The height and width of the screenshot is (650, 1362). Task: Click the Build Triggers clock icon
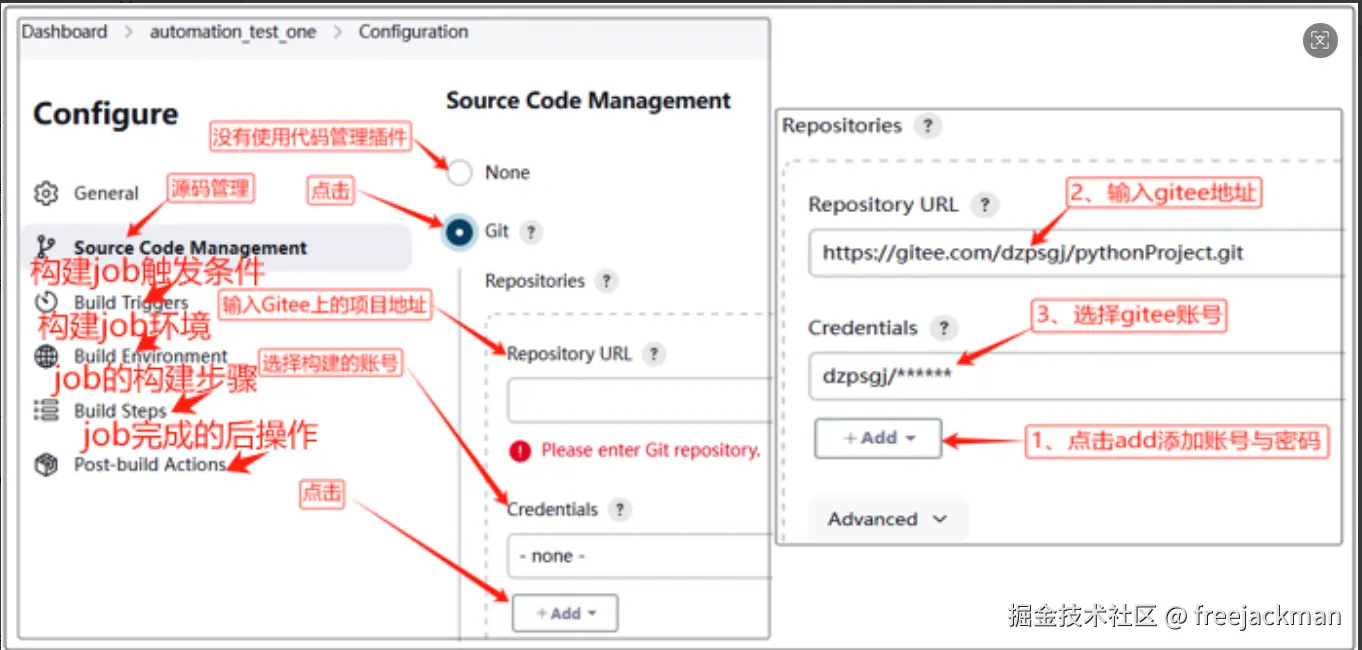46,302
